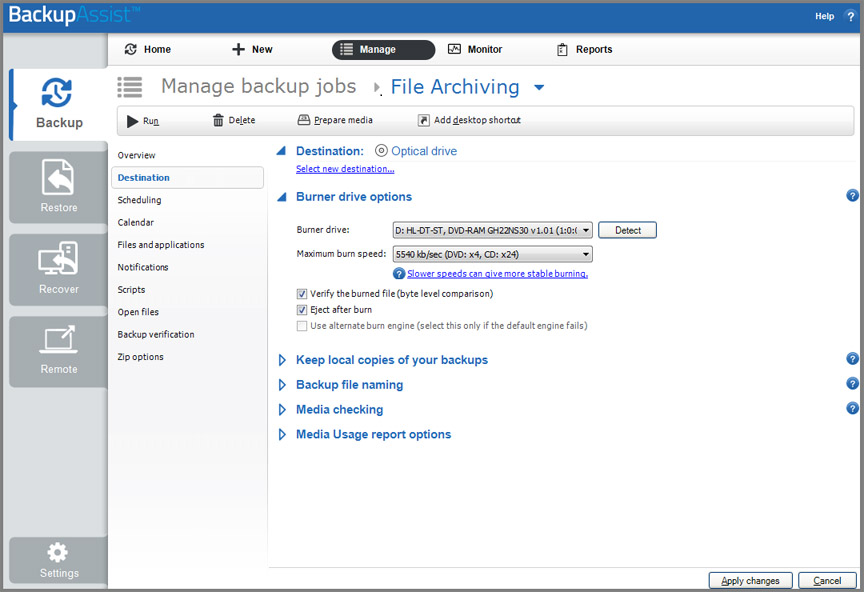Open the Reports tab
Screen dimensions: 864x592
585,50
